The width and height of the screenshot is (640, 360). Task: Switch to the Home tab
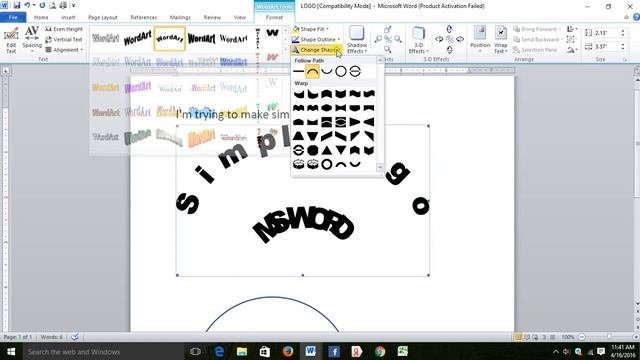click(x=41, y=18)
